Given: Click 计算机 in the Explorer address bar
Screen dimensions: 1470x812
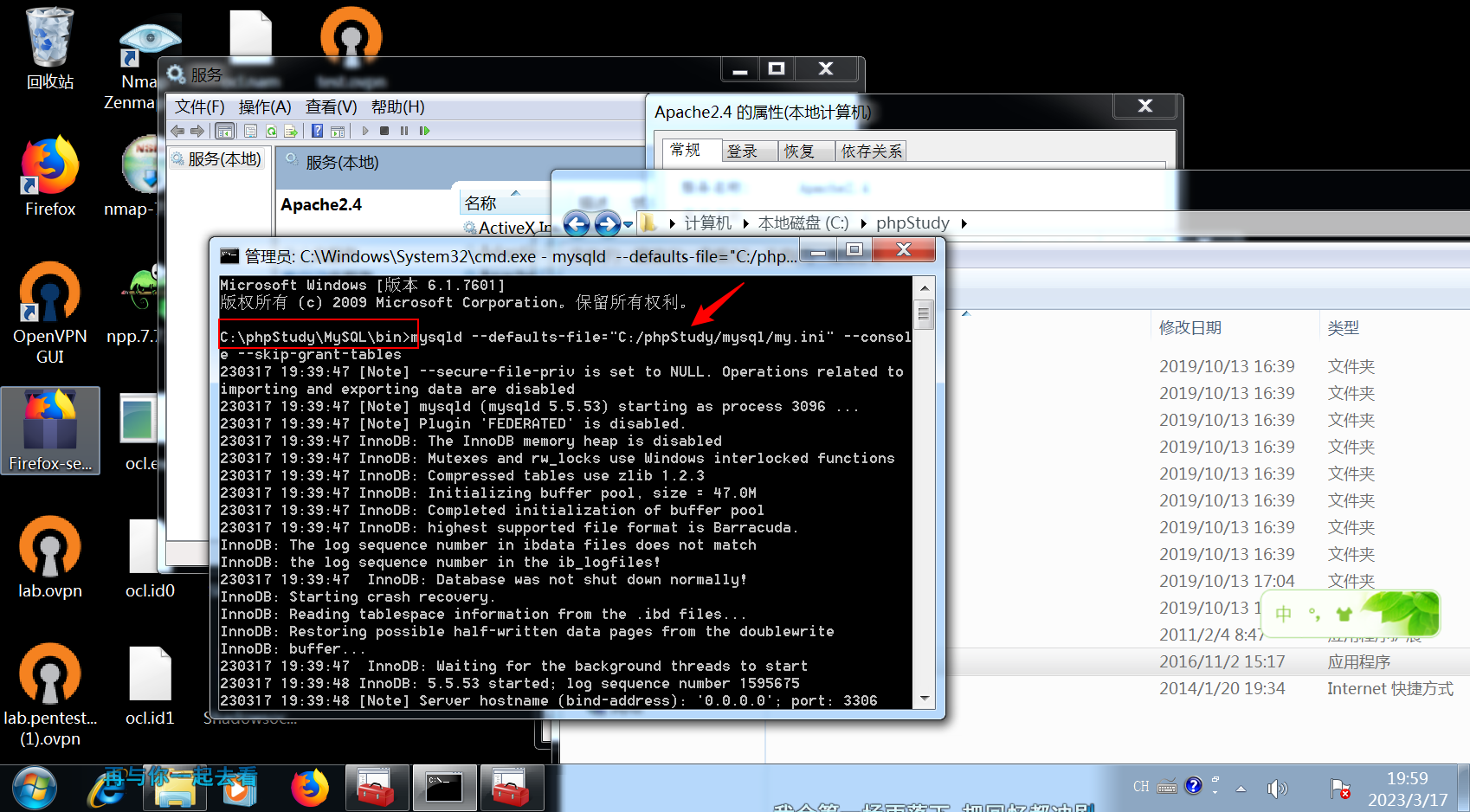Looking at the screenshot, I should point(708,223).
